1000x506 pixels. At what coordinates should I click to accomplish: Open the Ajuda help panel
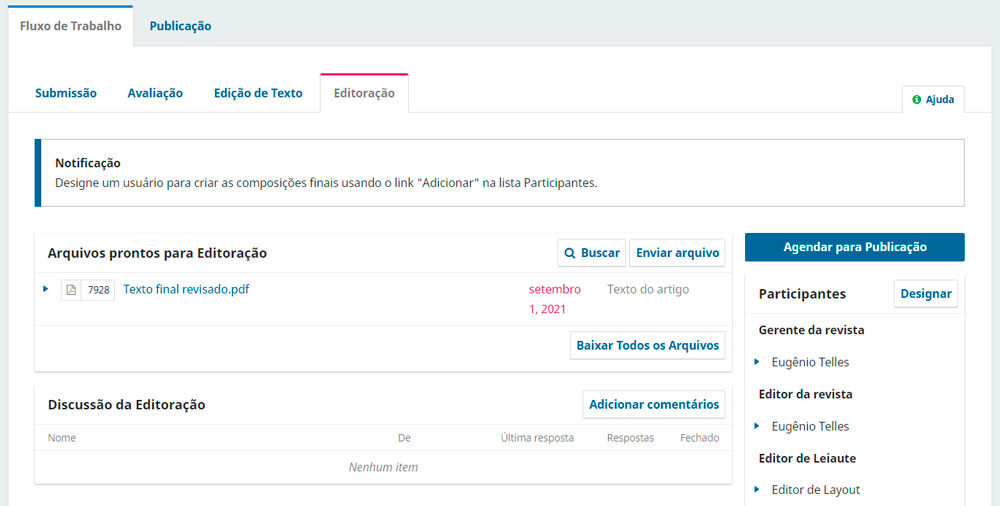(933, 100)
